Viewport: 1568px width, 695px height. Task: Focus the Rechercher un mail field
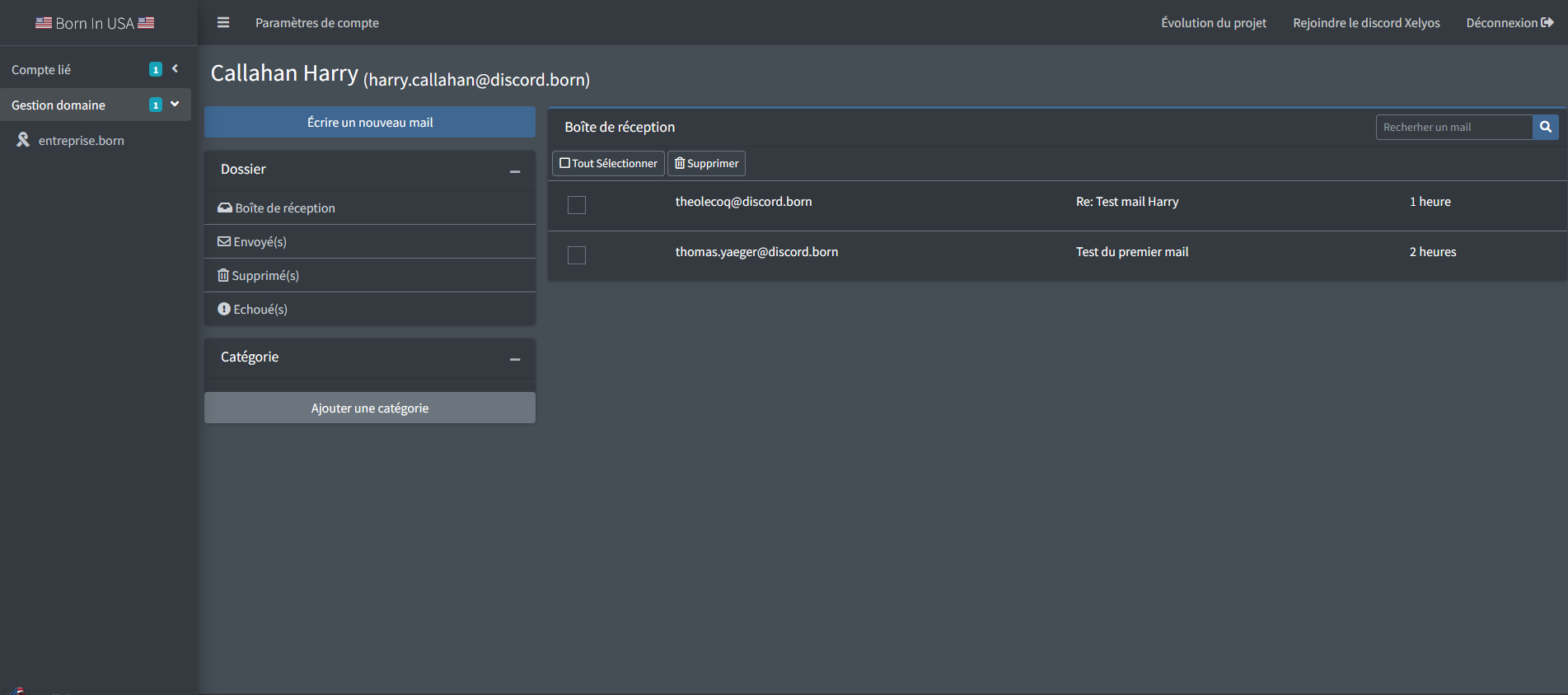click(1453, 127)
